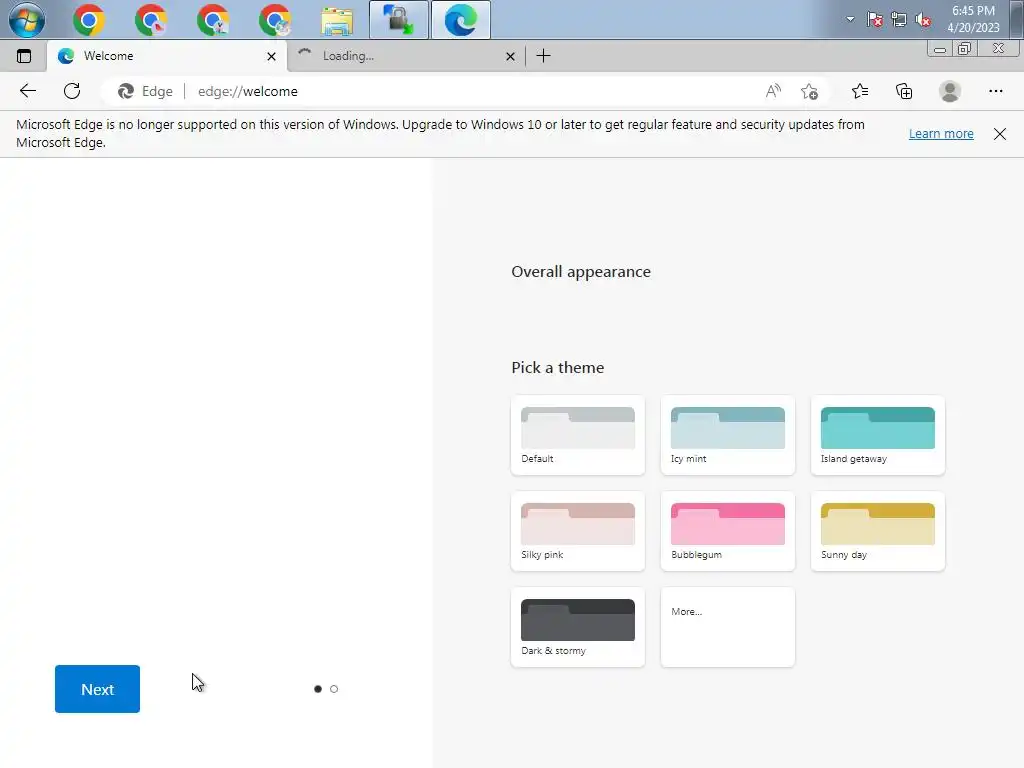Pick the Bubblegum theme
Screen dimensions: 1024x768
(728, 531)
